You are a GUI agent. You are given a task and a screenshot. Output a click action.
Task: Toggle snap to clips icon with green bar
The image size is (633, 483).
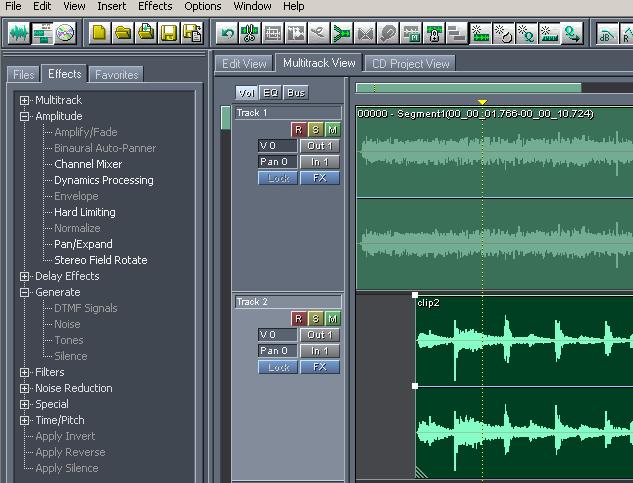pyautogui.click(x=480, y=33)
